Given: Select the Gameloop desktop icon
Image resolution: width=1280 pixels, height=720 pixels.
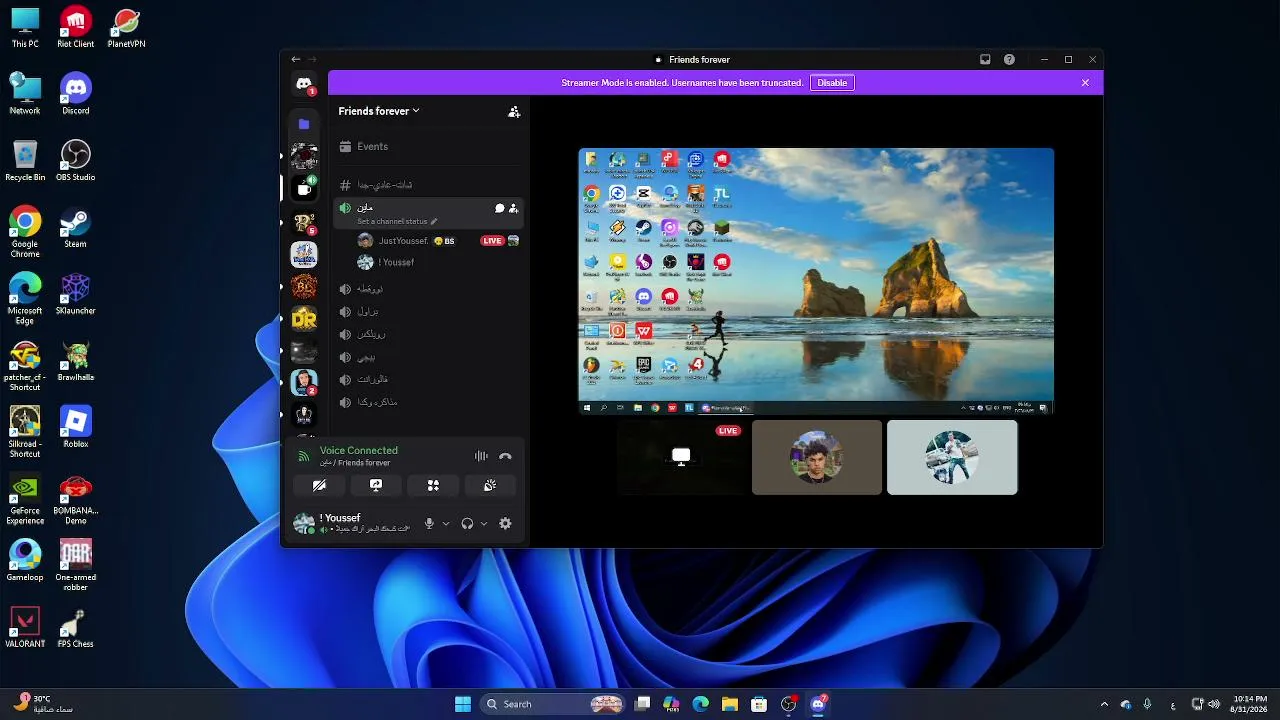Looking at the screenshot, I should tap(25, 560).
